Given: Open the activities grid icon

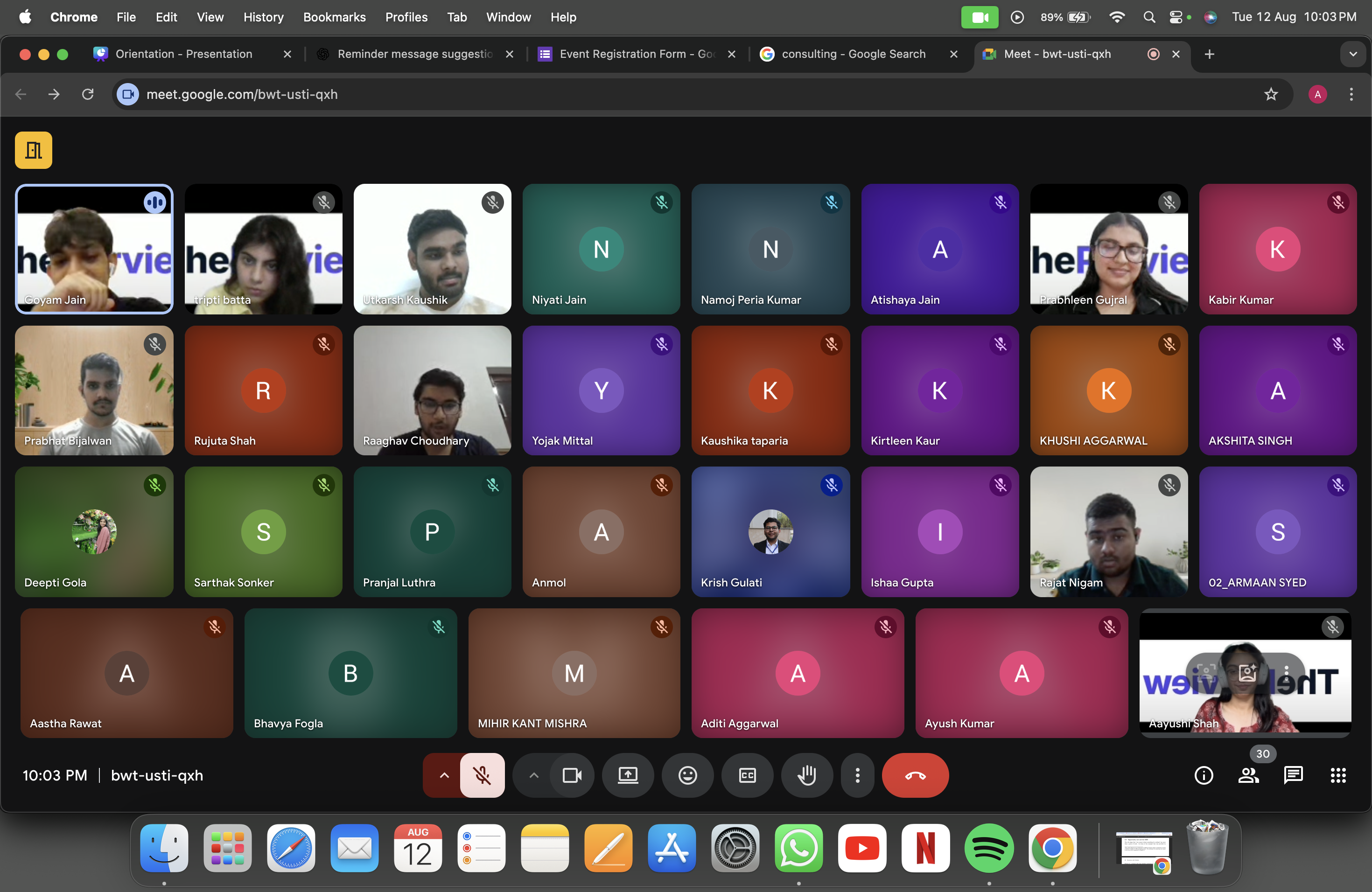Looking at the screenshot, I should tap(1338, 776).
